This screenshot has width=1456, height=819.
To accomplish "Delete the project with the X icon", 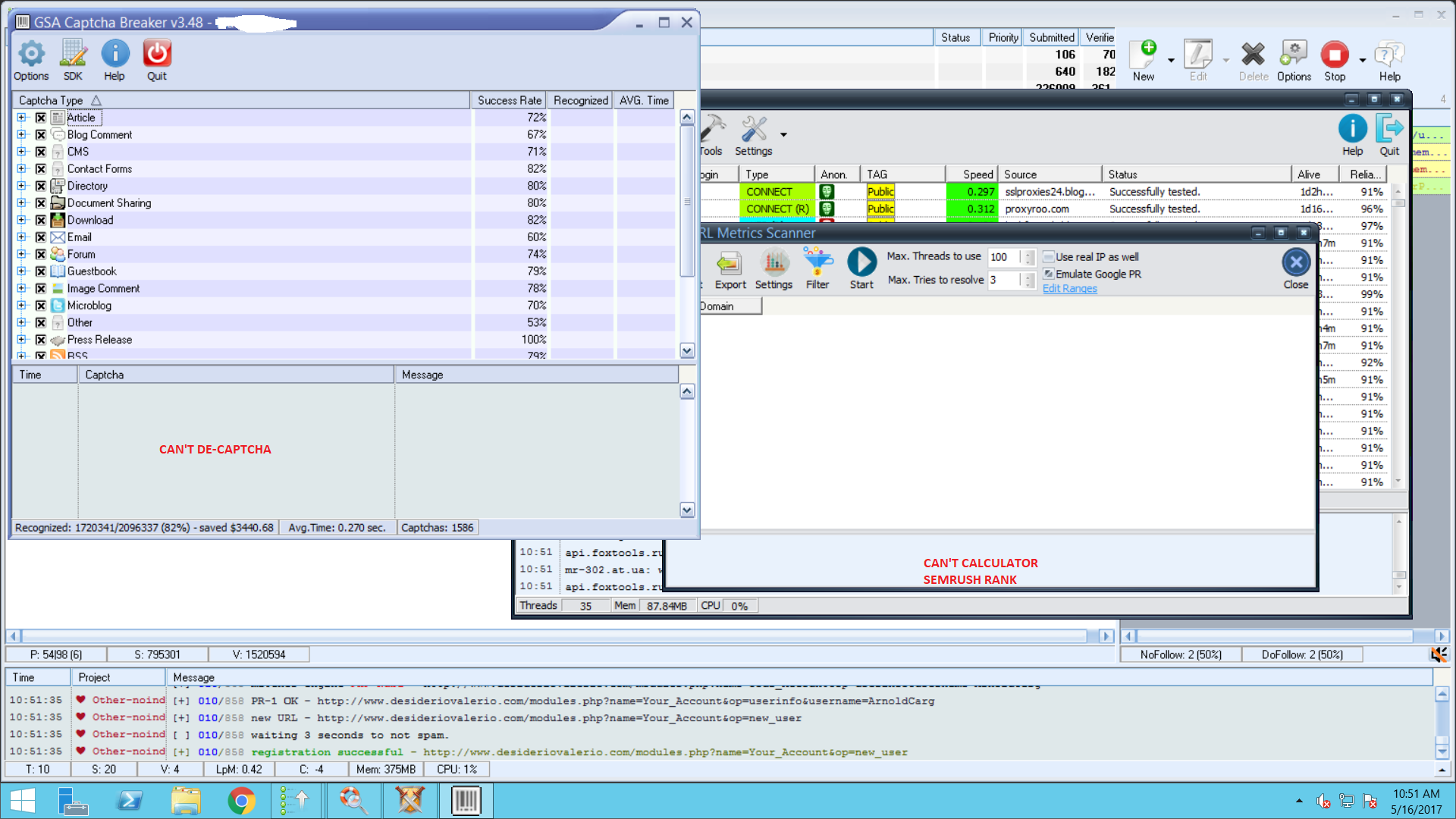I will click(1254, 61).
